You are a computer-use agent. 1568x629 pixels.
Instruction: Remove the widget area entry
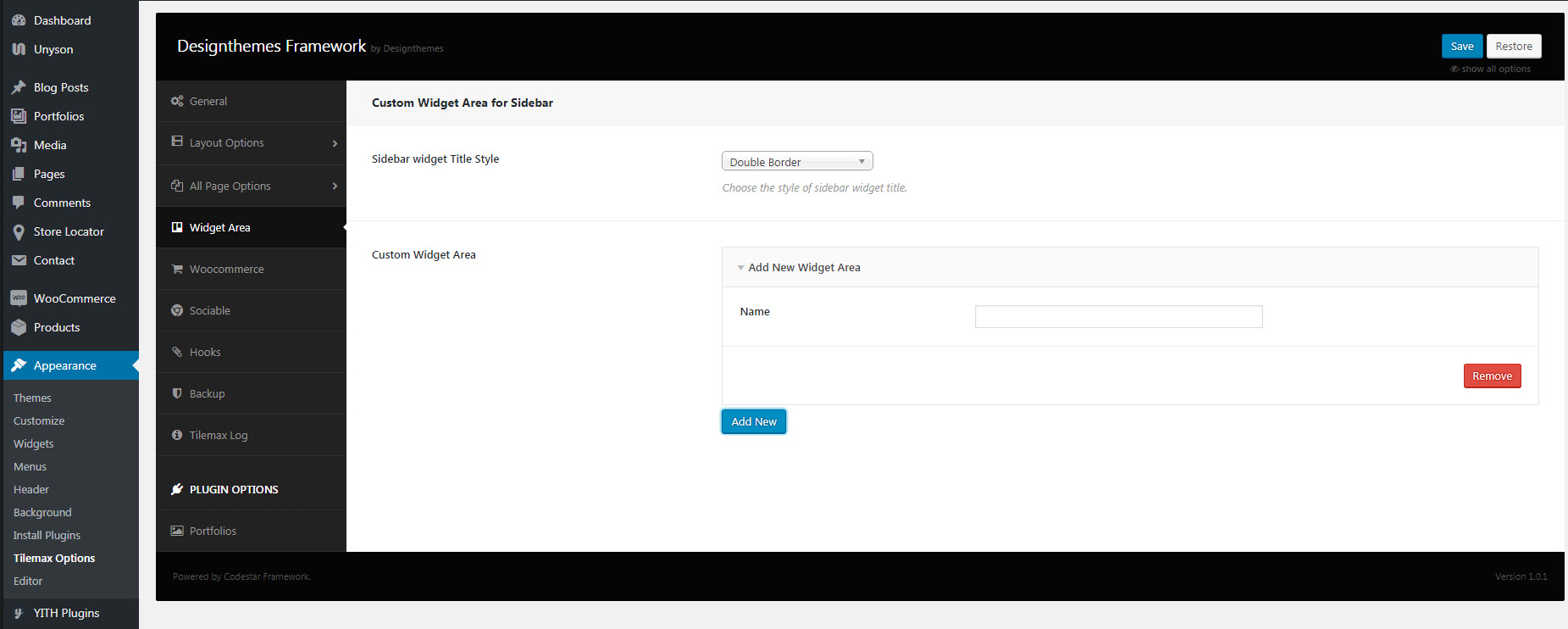tap(1492, 376)
